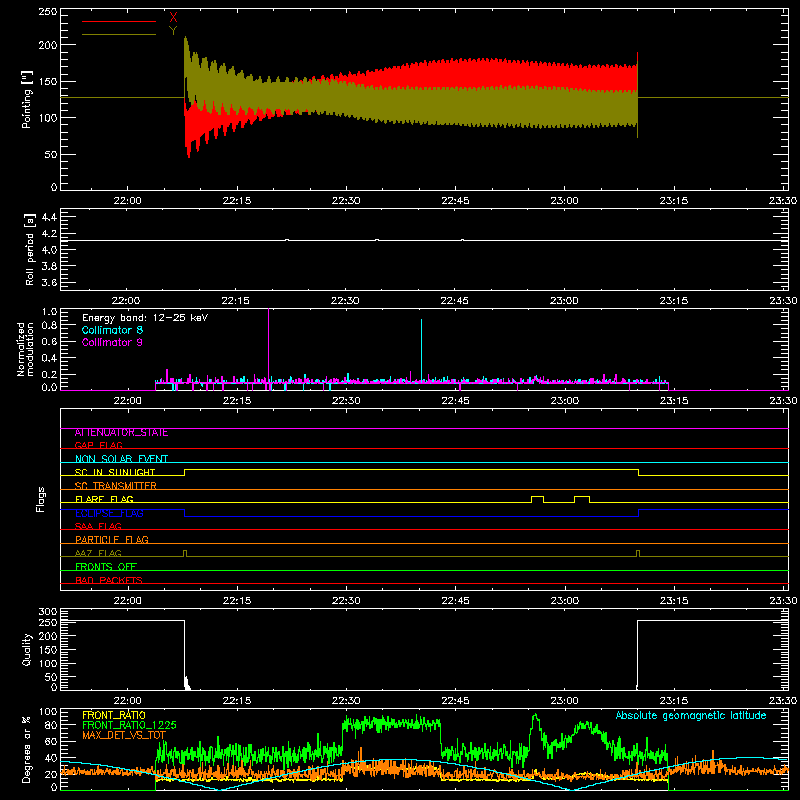Screen dimensions: 800x800
Task: Click the 23:30 time label under the Pointing panel
Action: pos(782,201)
